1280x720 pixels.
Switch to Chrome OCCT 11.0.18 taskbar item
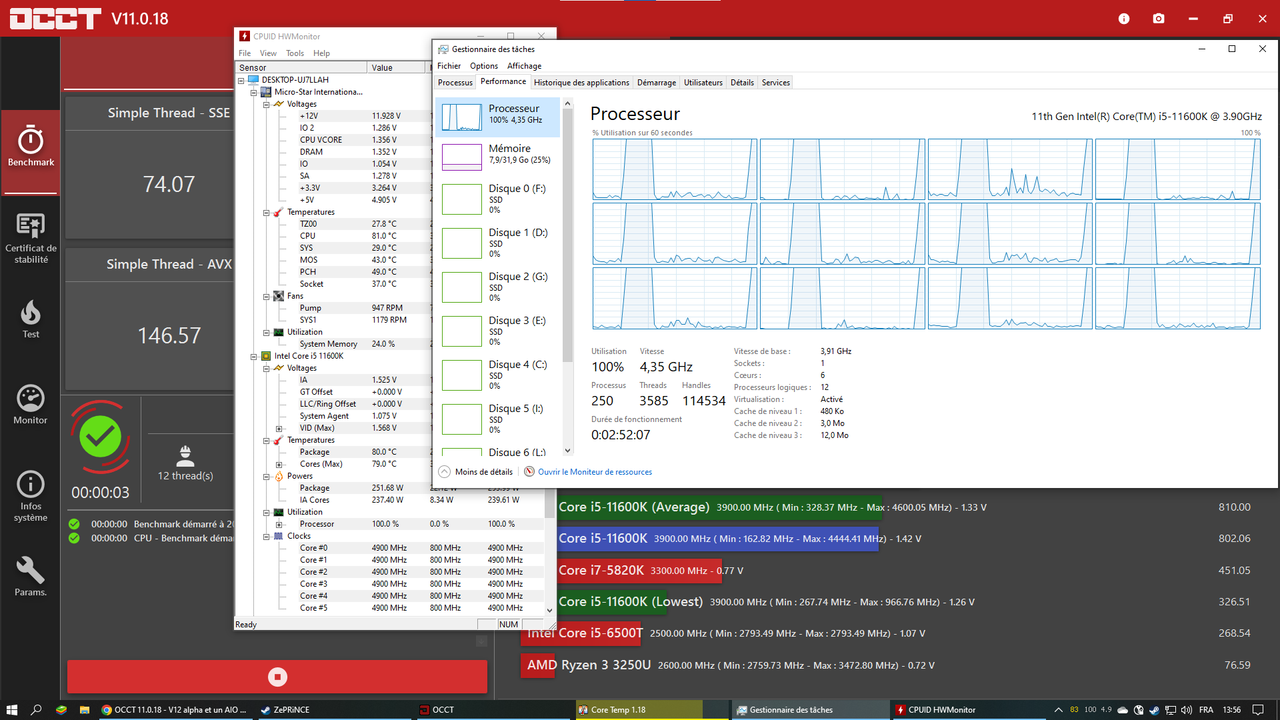(174, 710)
